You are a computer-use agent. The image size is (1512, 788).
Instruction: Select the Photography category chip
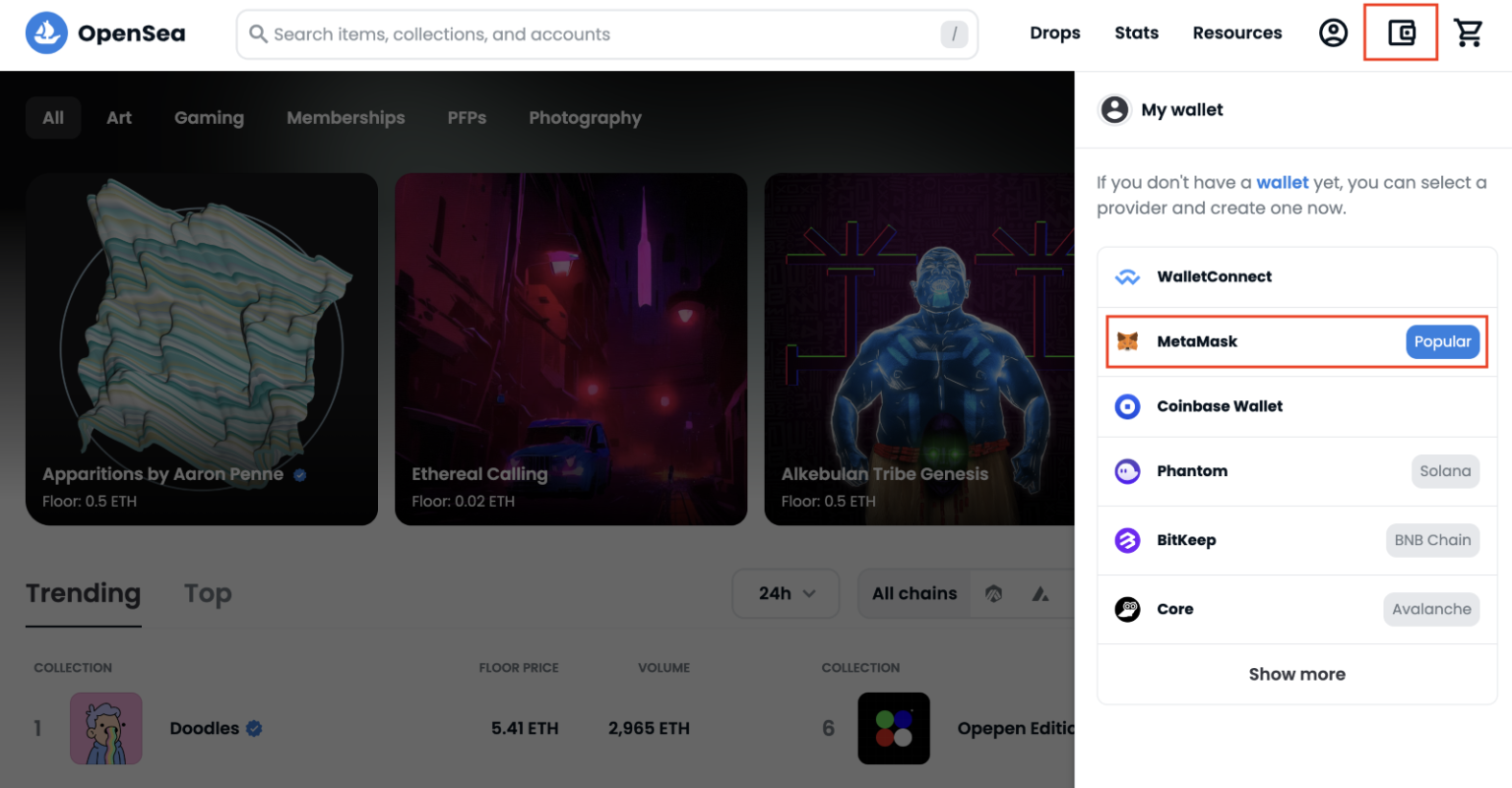click(x=585, y=117)
